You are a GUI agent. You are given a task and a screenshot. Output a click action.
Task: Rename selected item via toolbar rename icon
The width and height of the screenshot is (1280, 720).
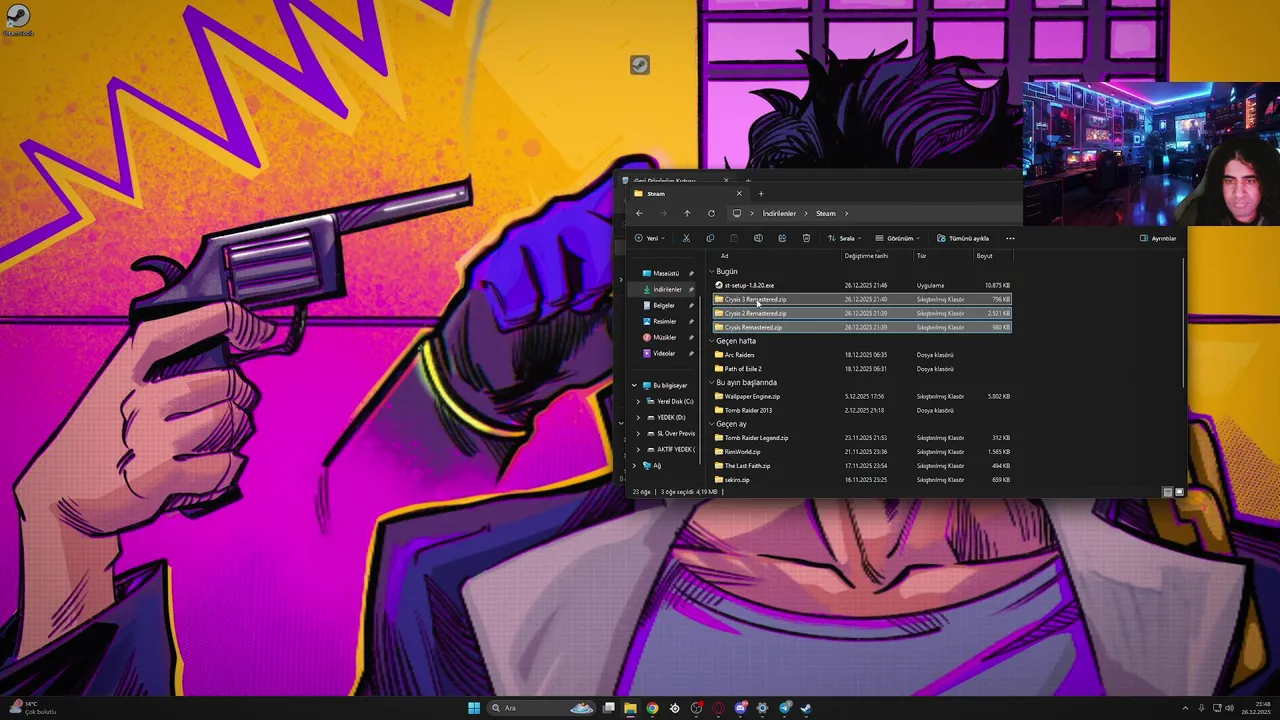pos(758,238)
